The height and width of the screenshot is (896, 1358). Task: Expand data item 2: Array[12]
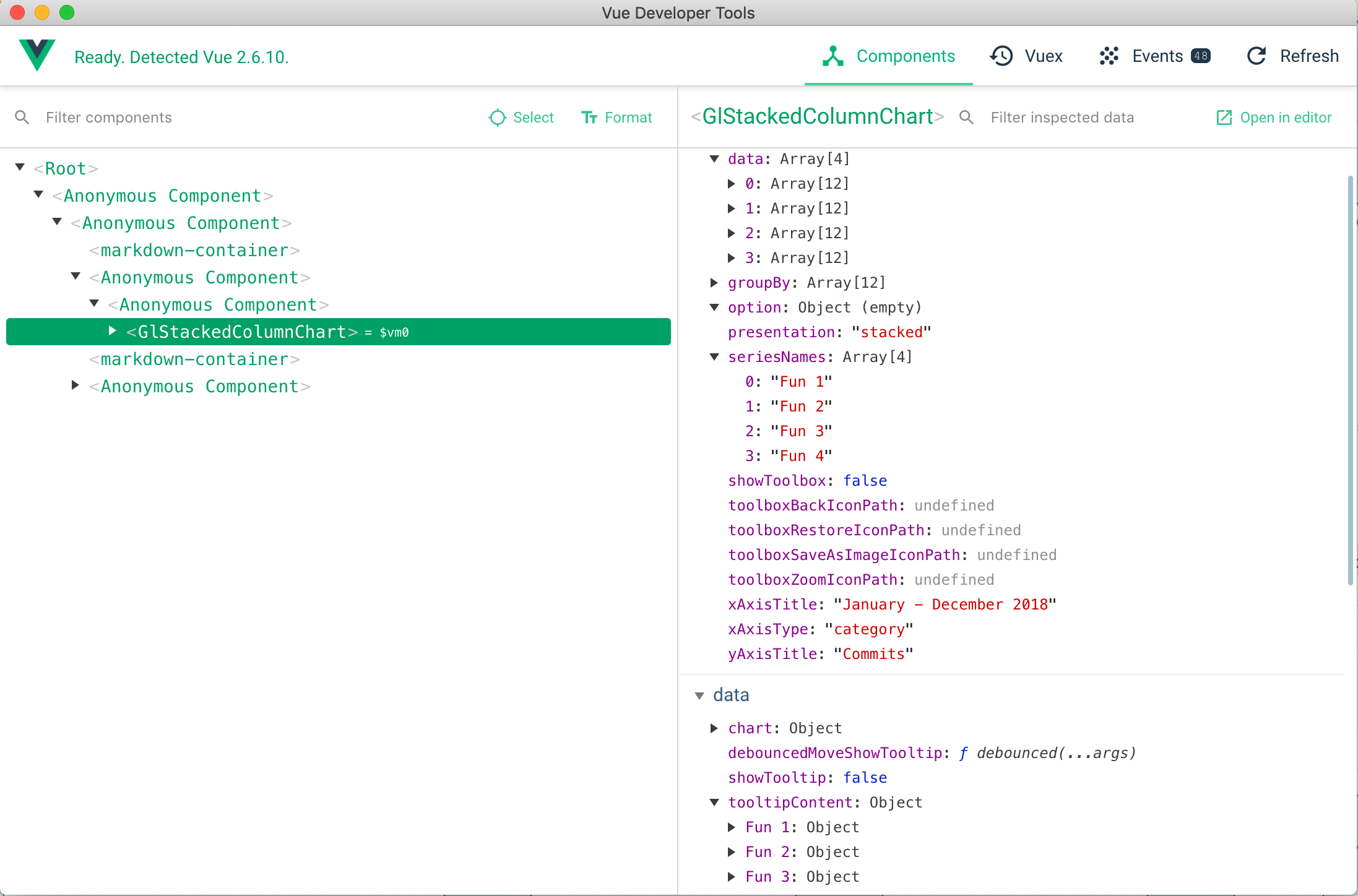tap(732, 233)
